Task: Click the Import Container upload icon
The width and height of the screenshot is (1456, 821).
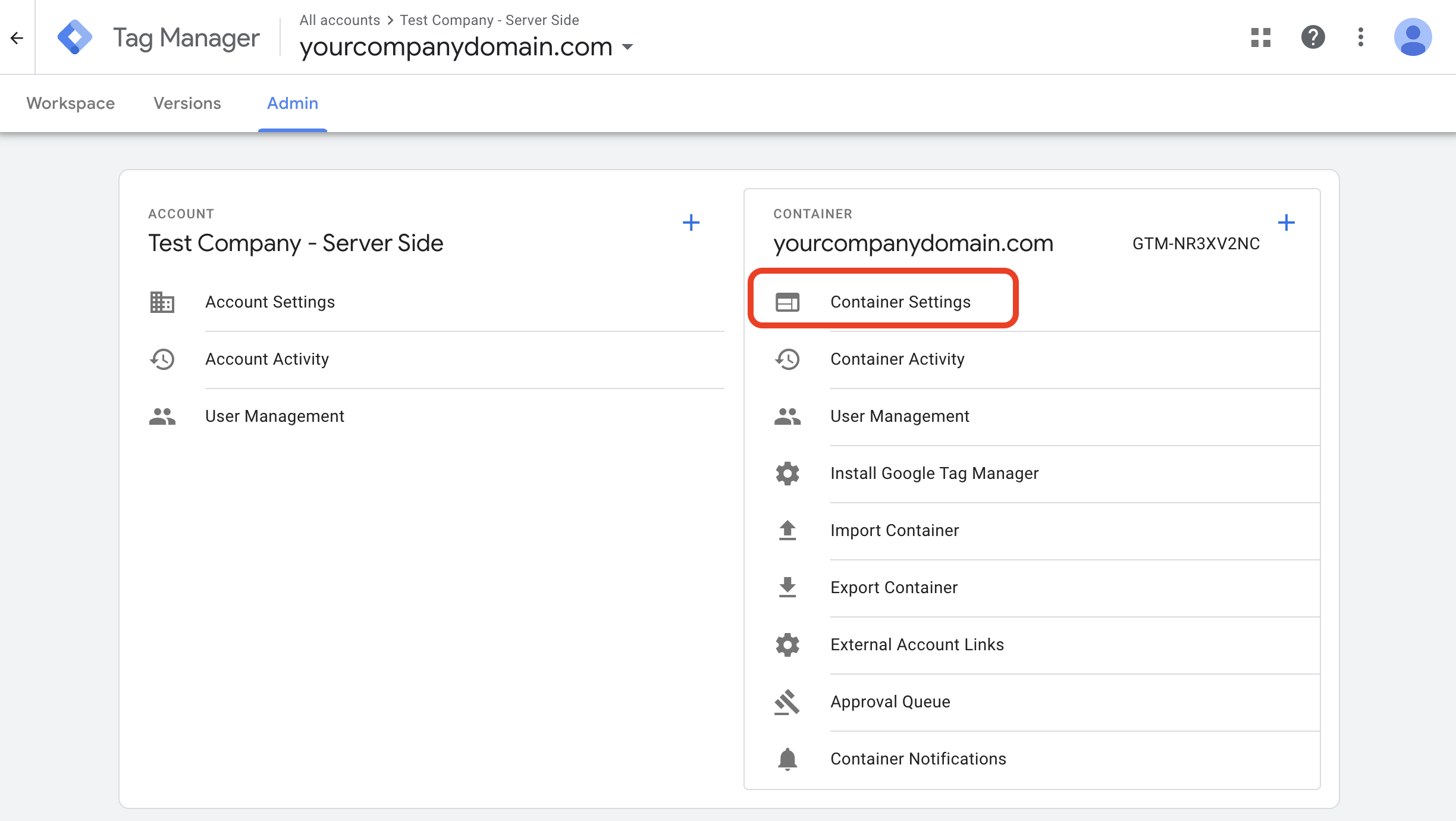Action: click(788, 530)
